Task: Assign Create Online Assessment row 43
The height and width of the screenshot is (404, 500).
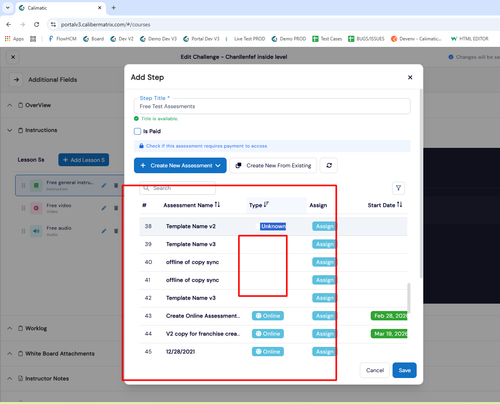Action: (324, 316)
